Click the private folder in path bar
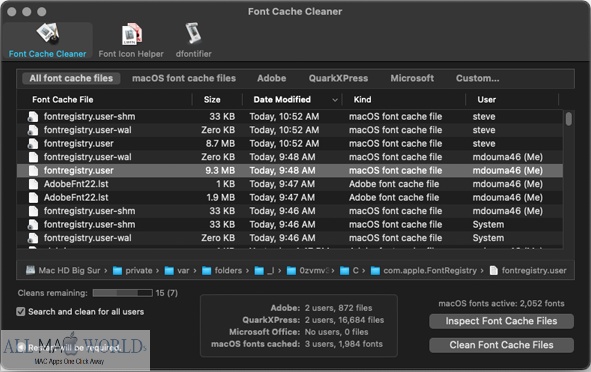This screenshot has height=372, width=591. tap(133, 271)
